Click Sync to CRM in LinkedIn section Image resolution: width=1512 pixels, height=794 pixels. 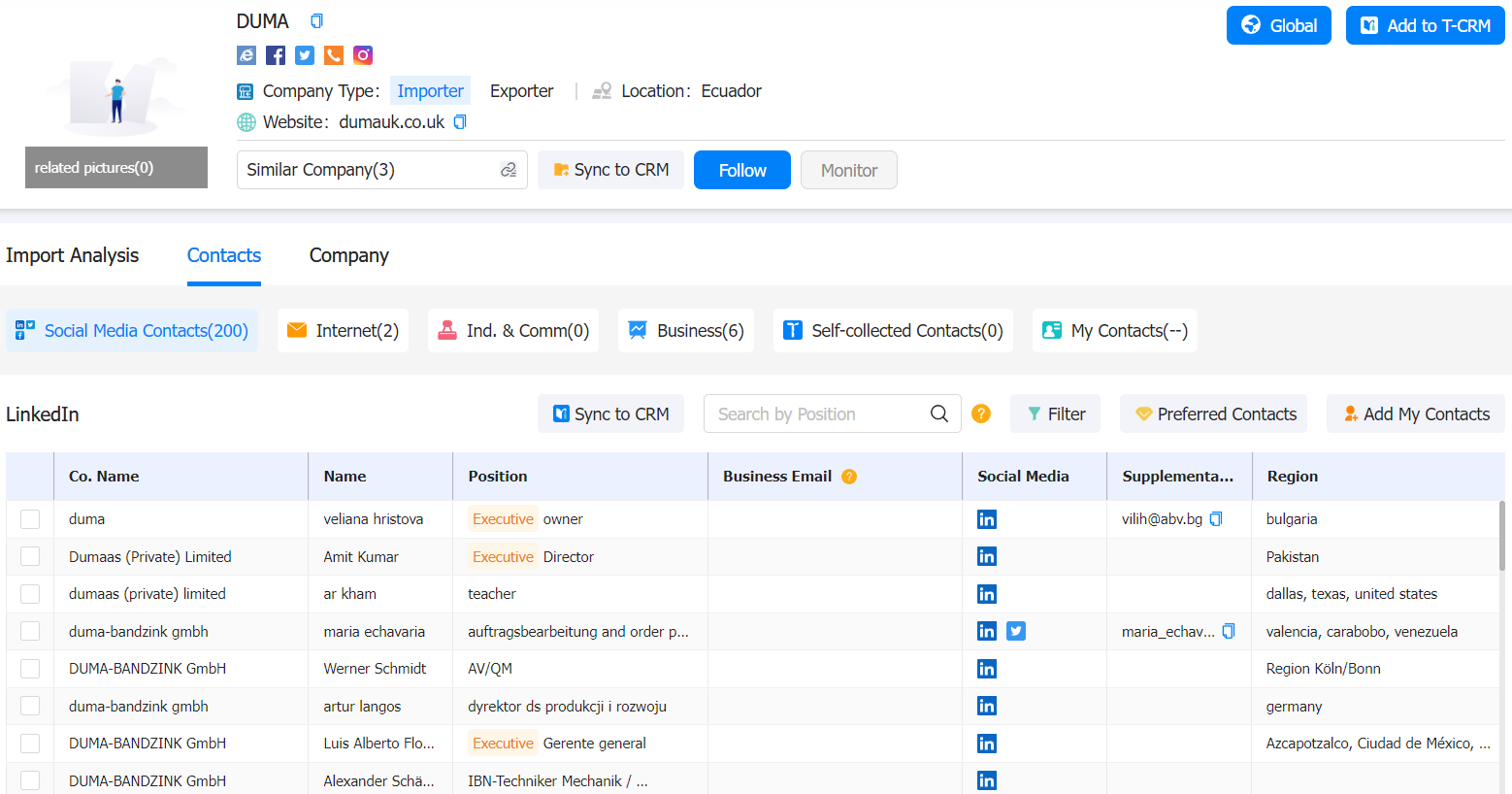pos(610,414)
